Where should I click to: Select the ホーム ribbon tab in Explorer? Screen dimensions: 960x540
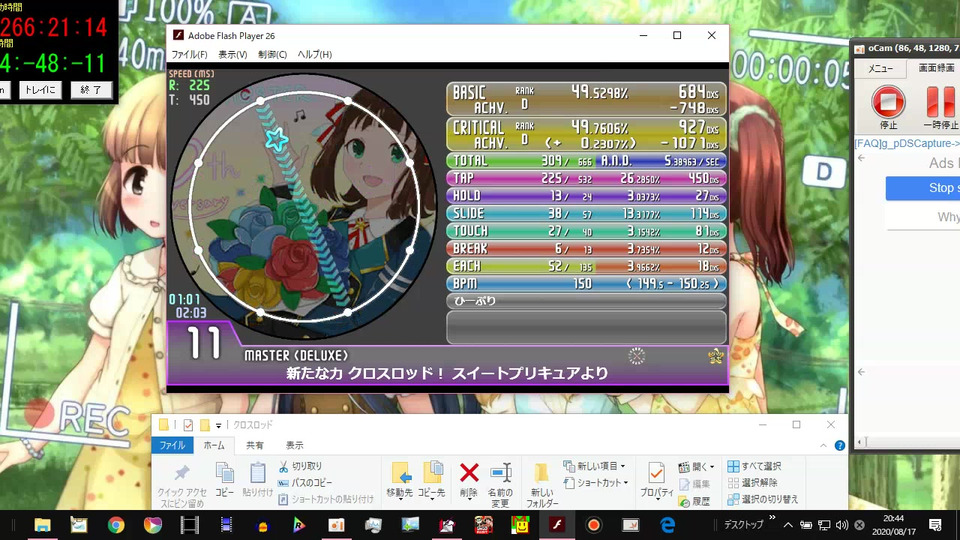(x=214, y=445)
